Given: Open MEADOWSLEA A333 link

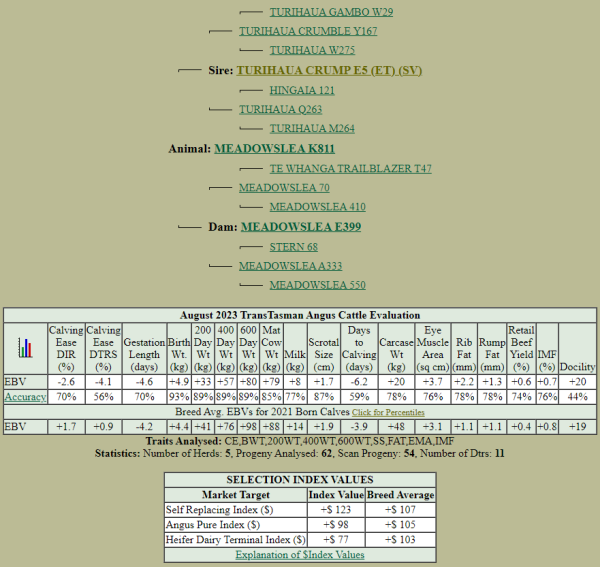Looking at the screenshot, I should [x=290, y=266].
